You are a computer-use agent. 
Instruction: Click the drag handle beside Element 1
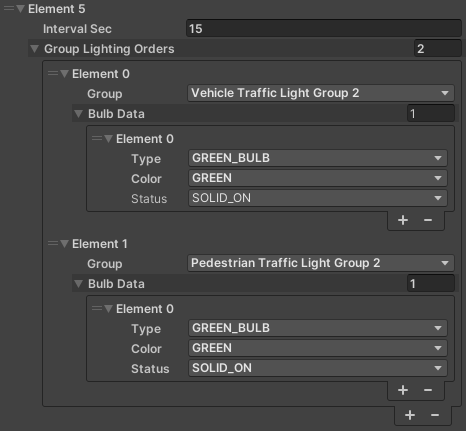click(53, 243)
